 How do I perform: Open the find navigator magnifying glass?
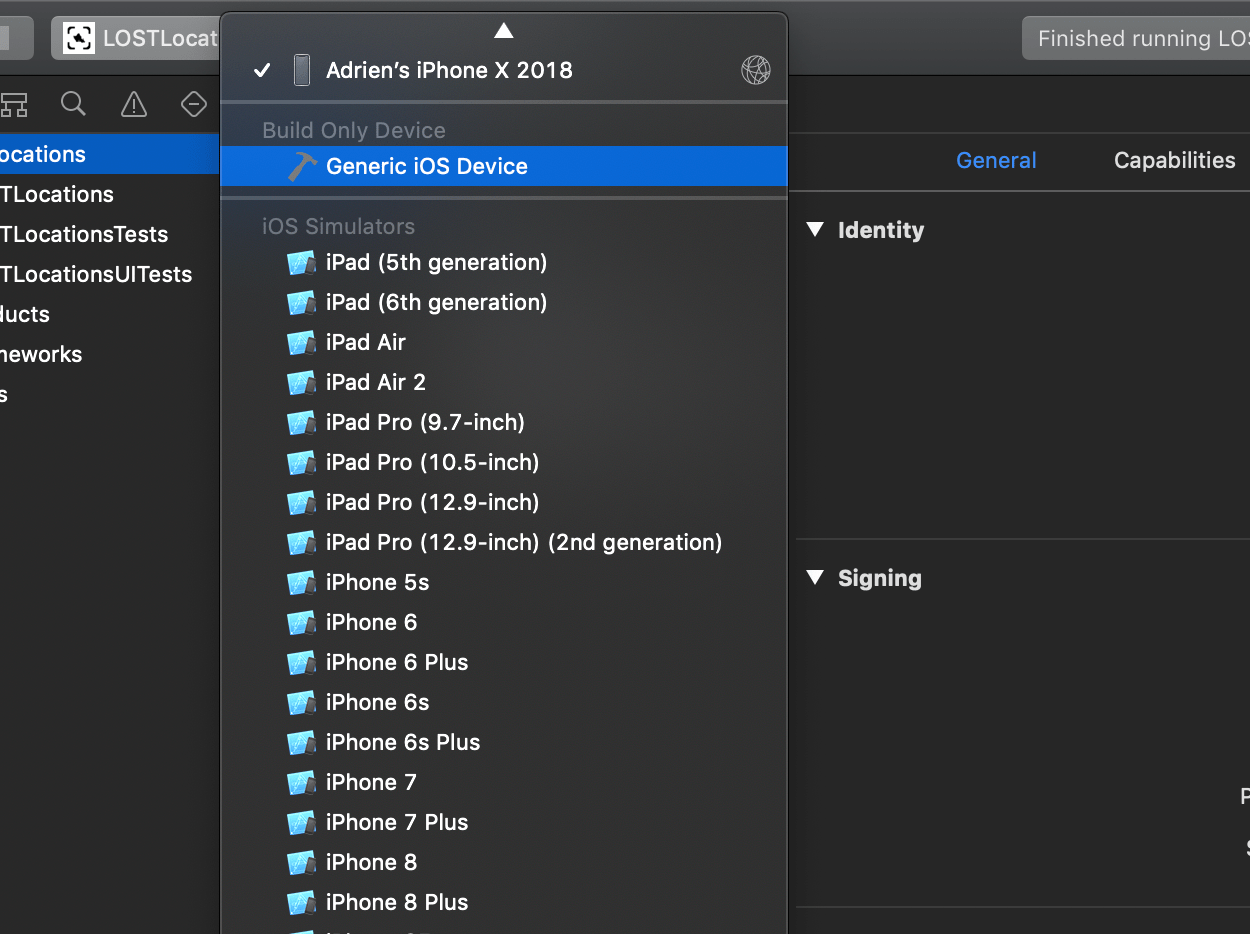coord(73,104)
